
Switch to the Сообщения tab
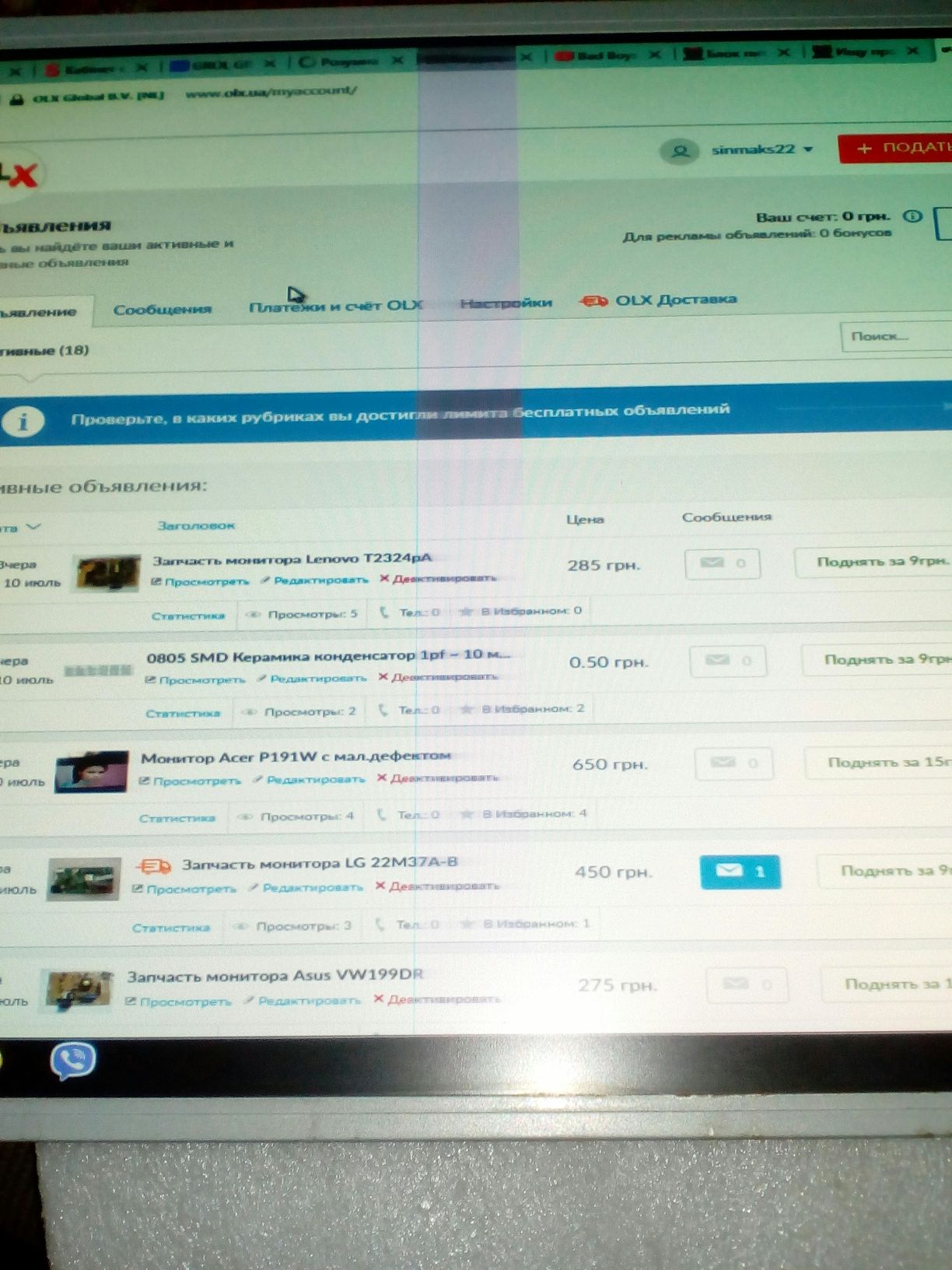click(163, 309)
